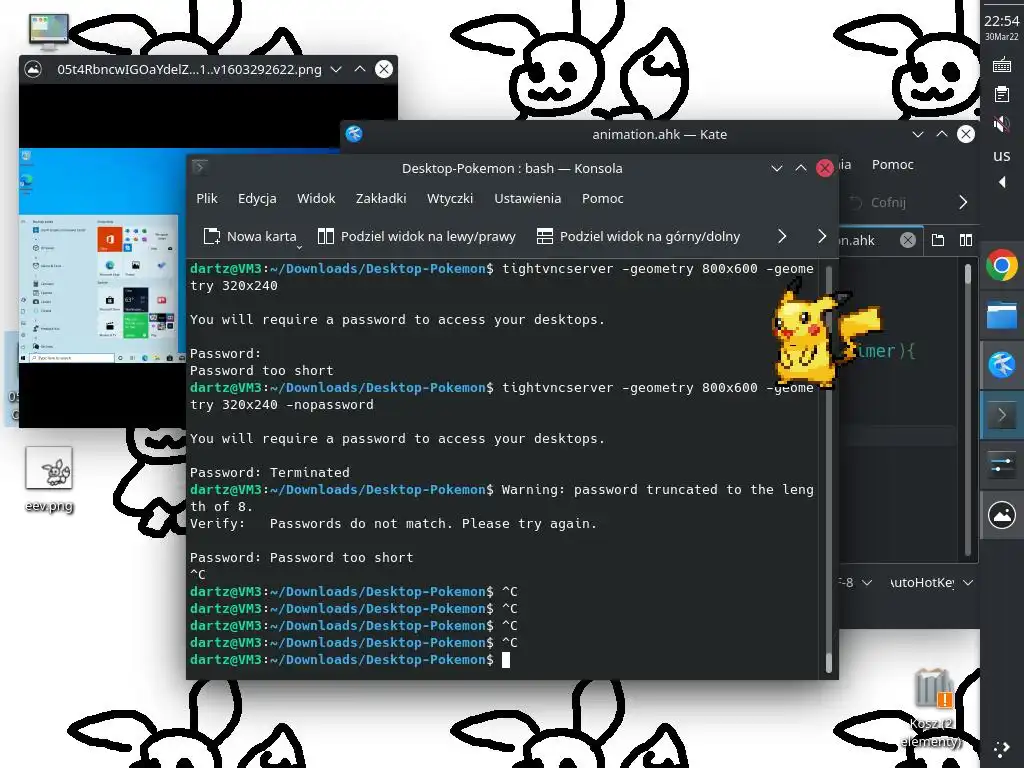Click Cofnij in Kate toolbar
This screenshot has width=1024, height=768.
pyautogui.click(x=878, y=202)
